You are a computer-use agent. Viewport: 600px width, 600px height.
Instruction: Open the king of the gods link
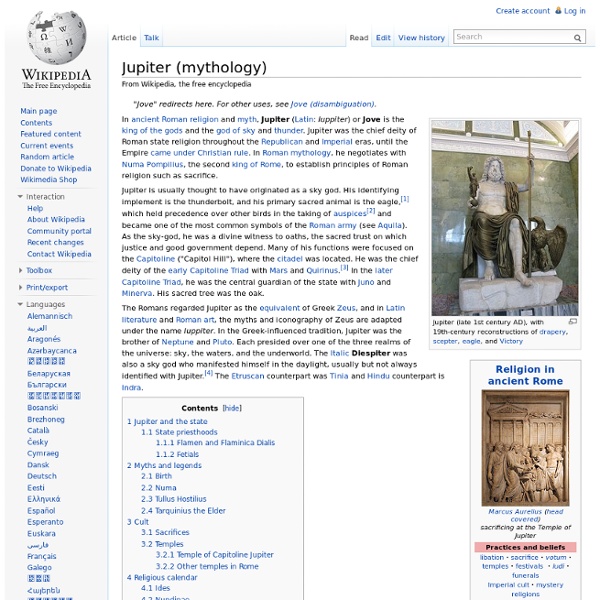tap(152, 130)
